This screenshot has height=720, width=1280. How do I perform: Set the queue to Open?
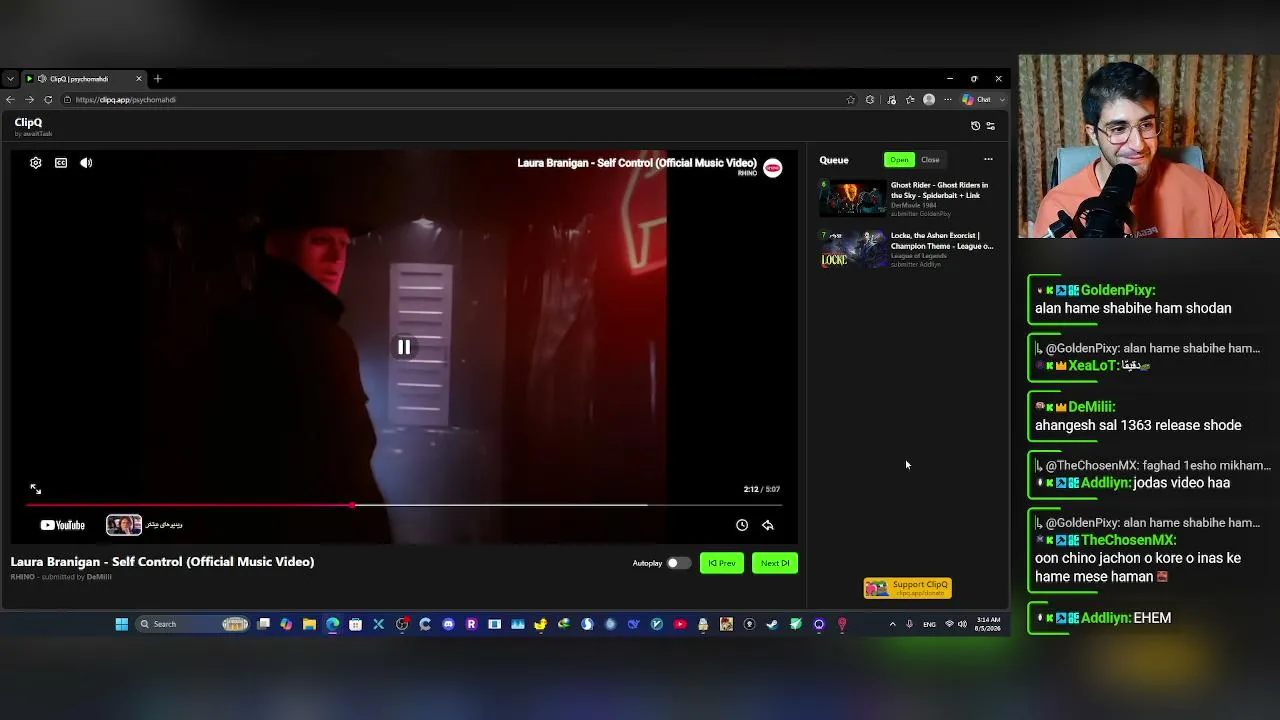(x=899, y=160)
